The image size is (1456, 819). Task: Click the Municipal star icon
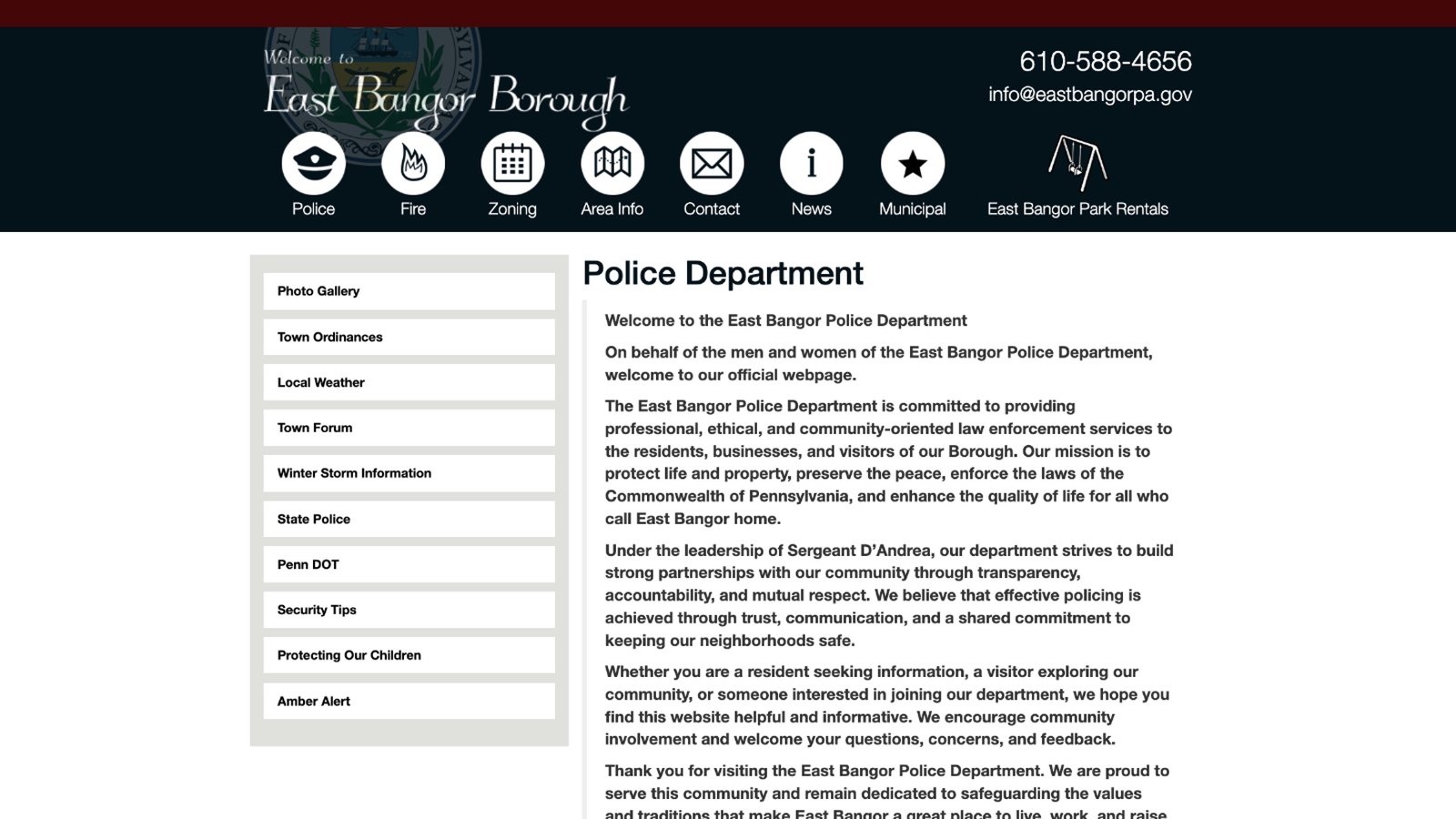[x=913, y=164]
